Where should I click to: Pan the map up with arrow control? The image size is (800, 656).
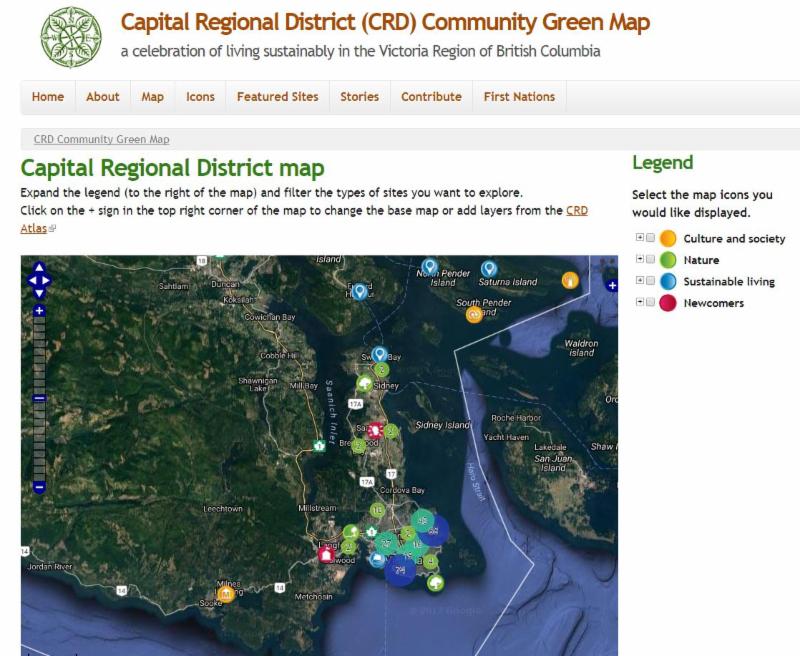click(x=39, y=268)
